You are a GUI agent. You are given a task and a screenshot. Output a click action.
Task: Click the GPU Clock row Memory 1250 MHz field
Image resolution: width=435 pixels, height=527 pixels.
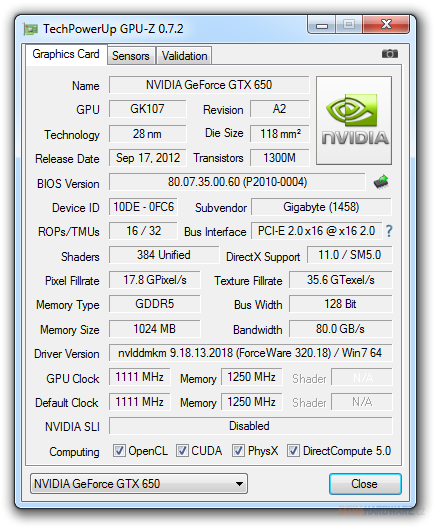[251, 377]
